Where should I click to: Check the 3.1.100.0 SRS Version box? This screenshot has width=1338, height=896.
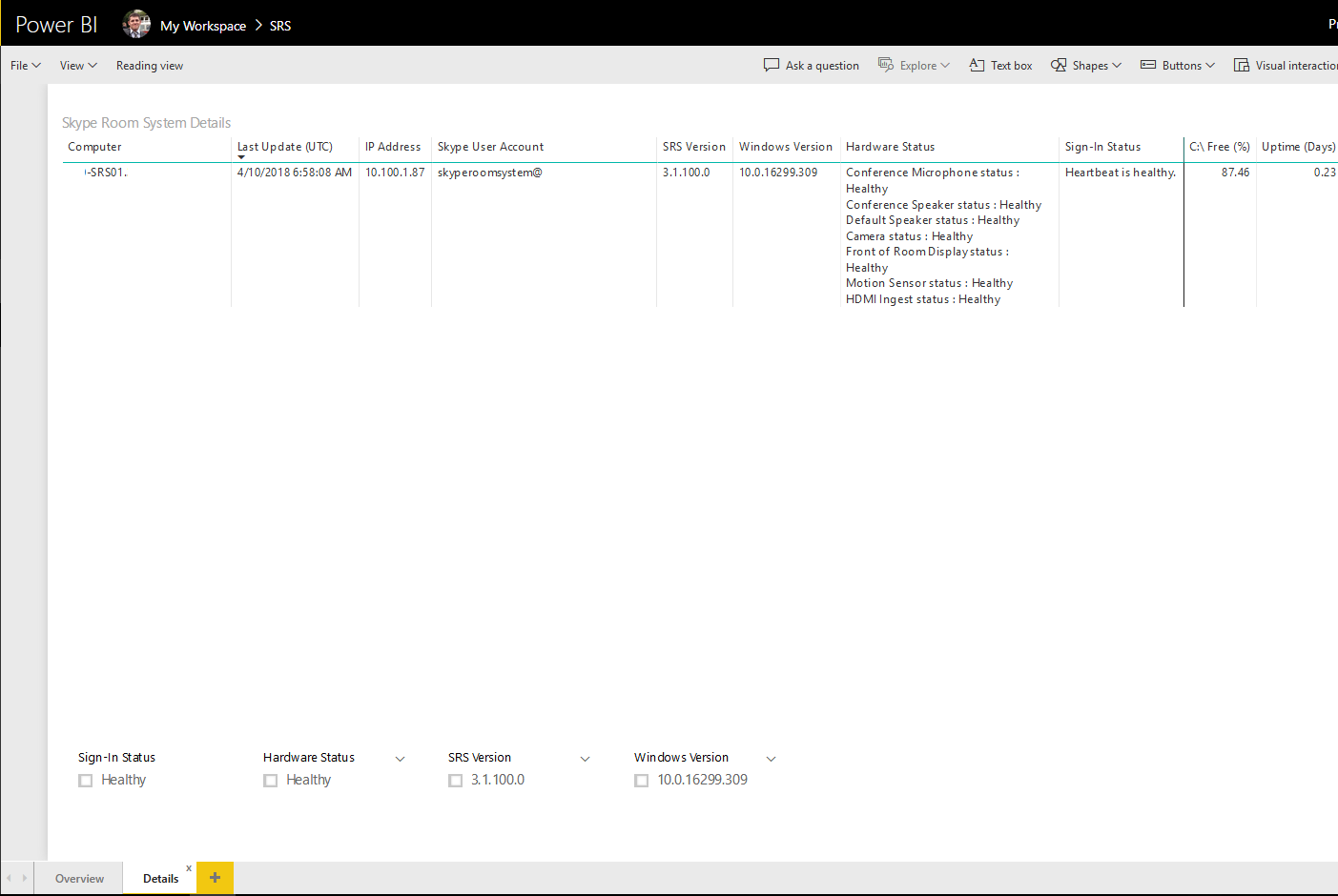pyautogui.click(x=456, y=781)
